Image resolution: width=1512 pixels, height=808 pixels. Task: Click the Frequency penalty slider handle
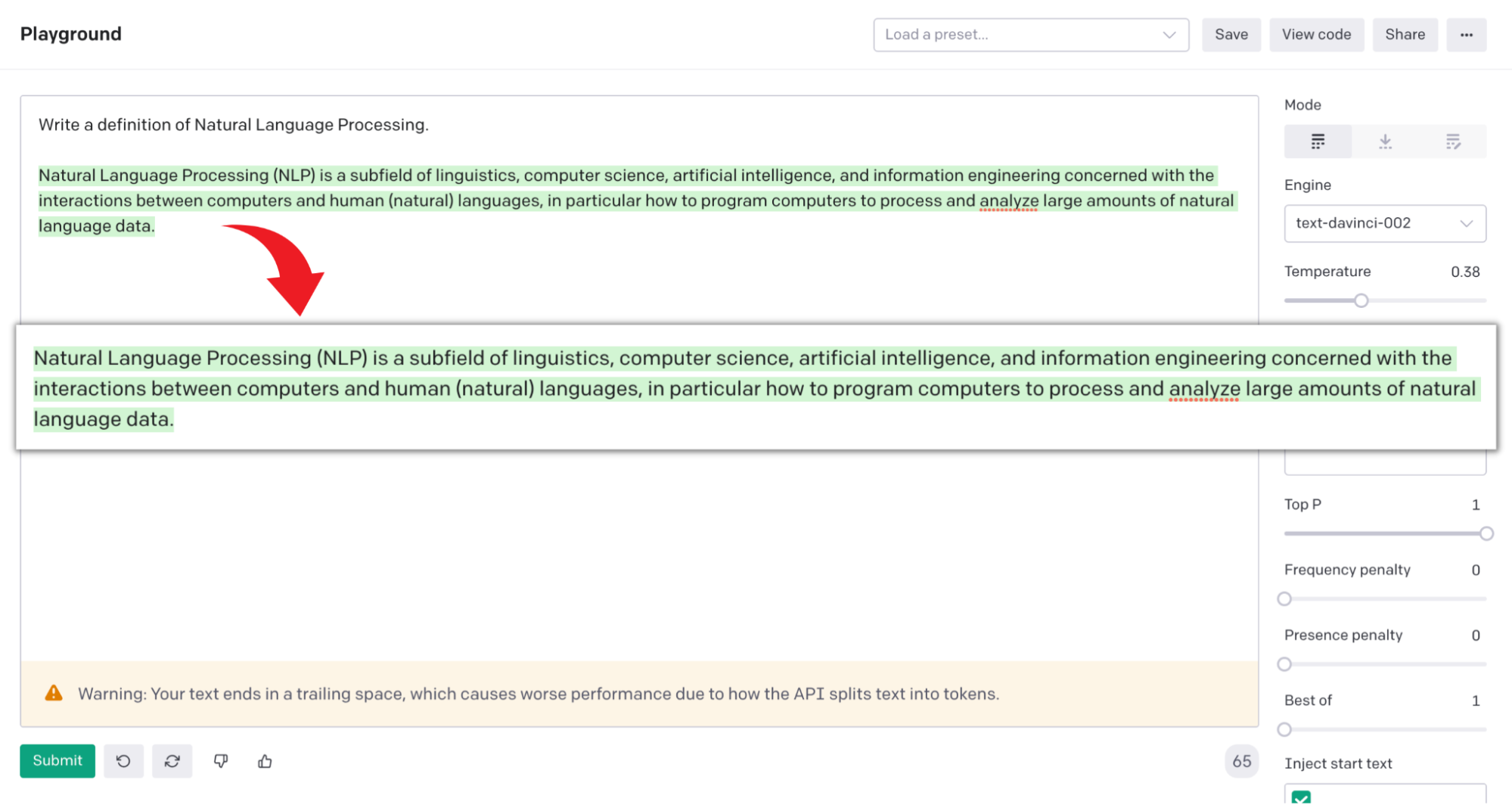pyautogui.click(x=1284, y=599)
